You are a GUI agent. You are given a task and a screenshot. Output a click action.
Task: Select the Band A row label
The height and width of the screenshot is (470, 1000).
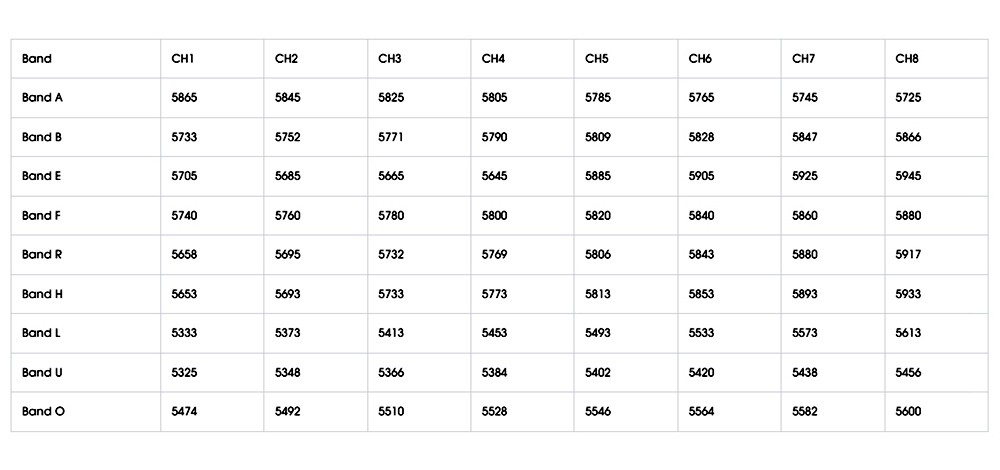point(42,98)
